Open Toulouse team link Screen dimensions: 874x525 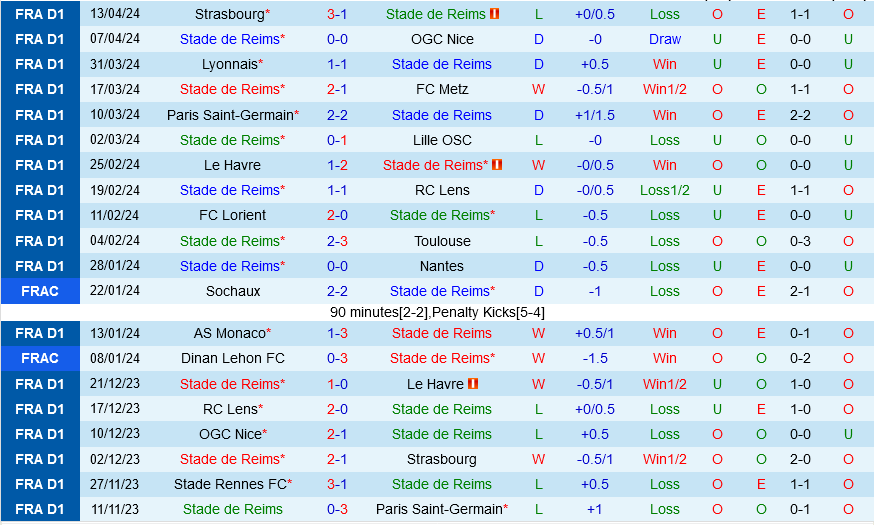442,241
